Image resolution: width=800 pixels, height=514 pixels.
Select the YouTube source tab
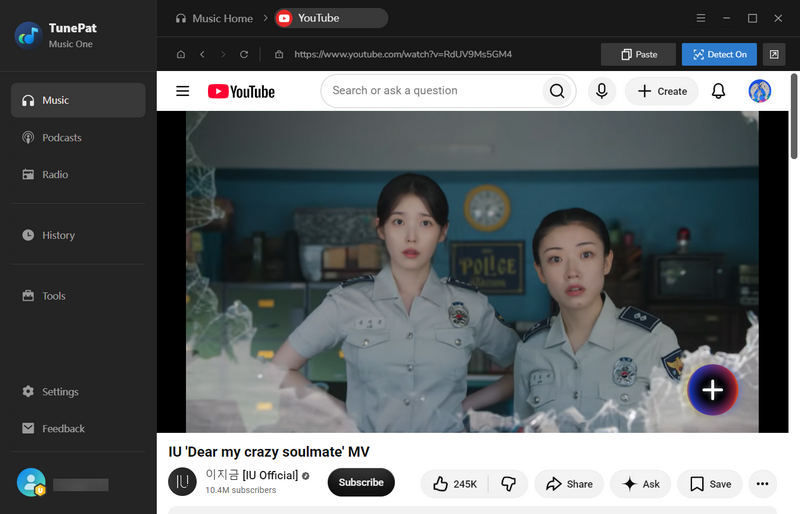(x=331, y=18)
